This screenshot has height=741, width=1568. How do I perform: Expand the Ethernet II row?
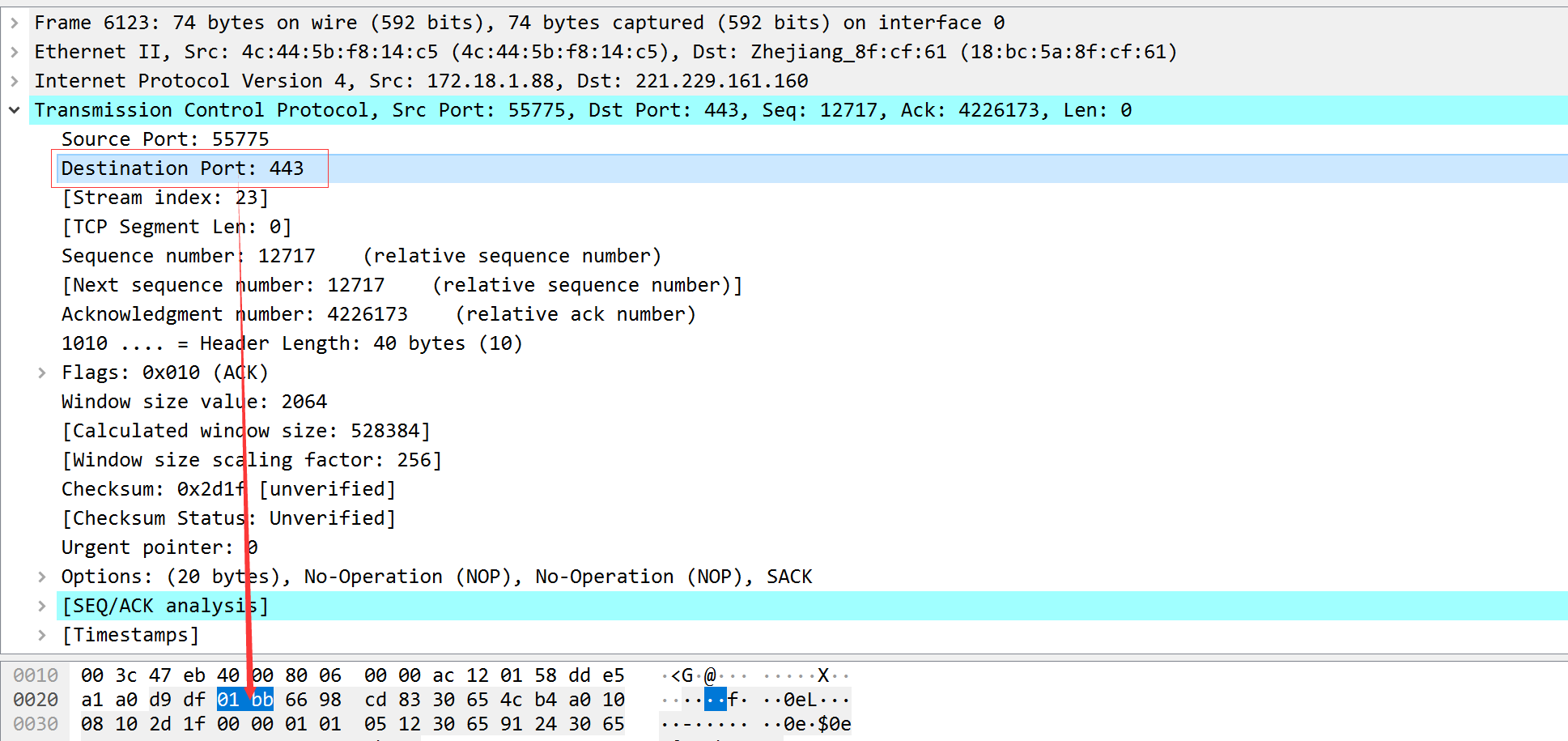(15, 52)
